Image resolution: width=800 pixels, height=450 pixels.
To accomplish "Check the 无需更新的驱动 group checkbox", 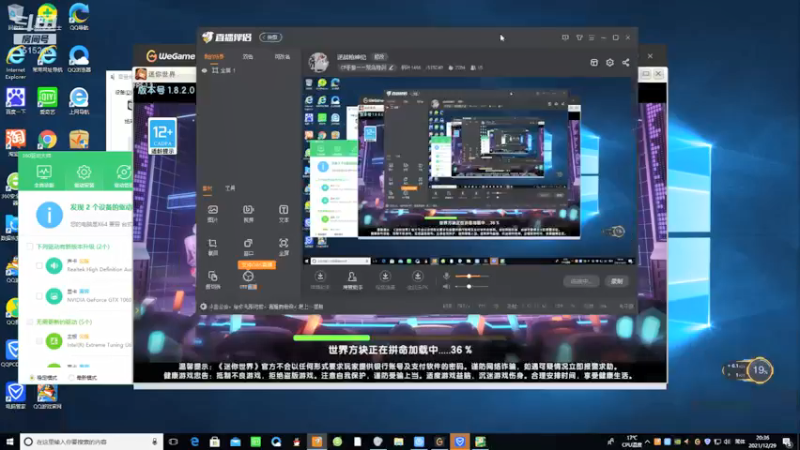I will pyautogui.click(x=30, y=322).
